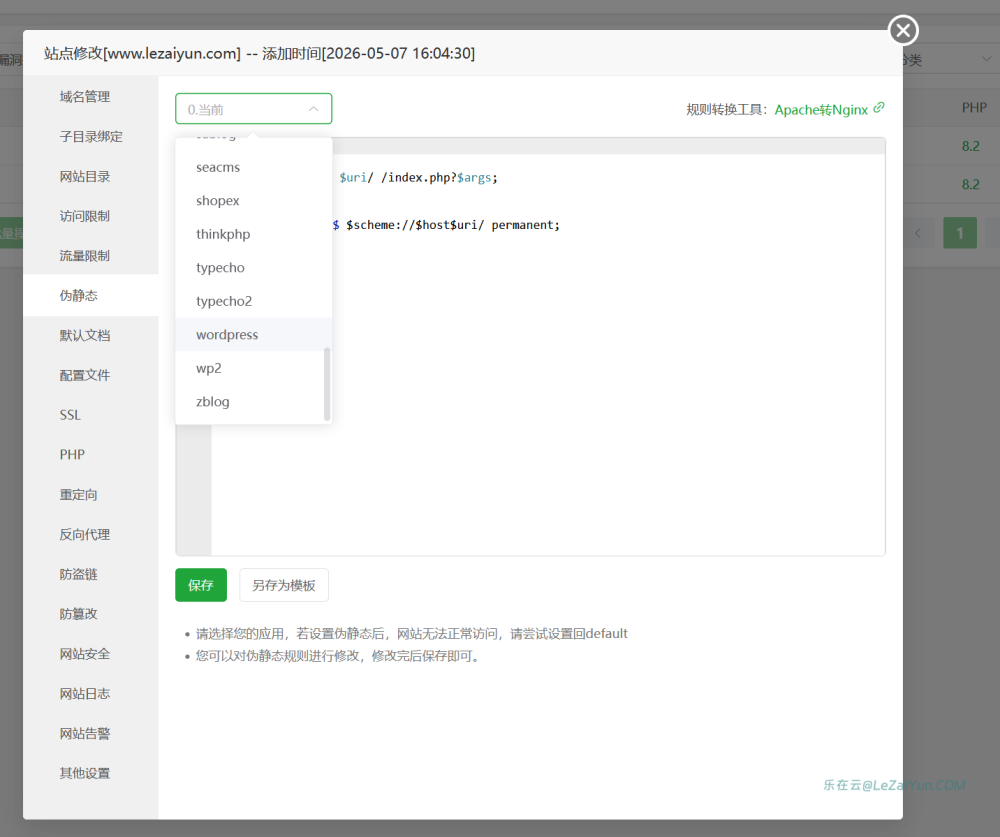
Task: Pick thinkphp rewrite rule
Action: pyautogui.click(x=253, y=234)
